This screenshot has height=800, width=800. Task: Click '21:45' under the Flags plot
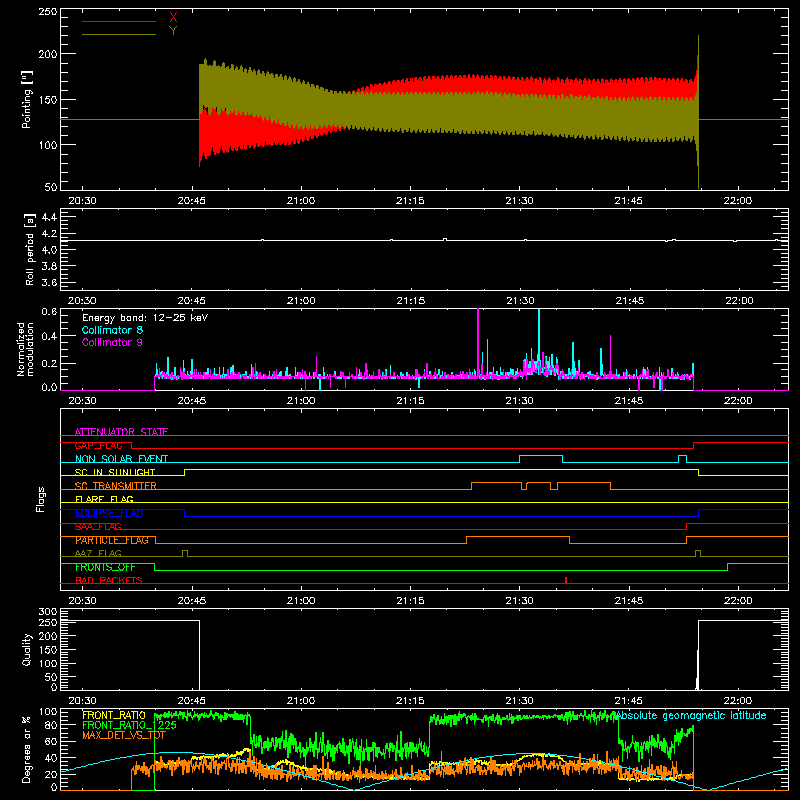tap(629, 601)
